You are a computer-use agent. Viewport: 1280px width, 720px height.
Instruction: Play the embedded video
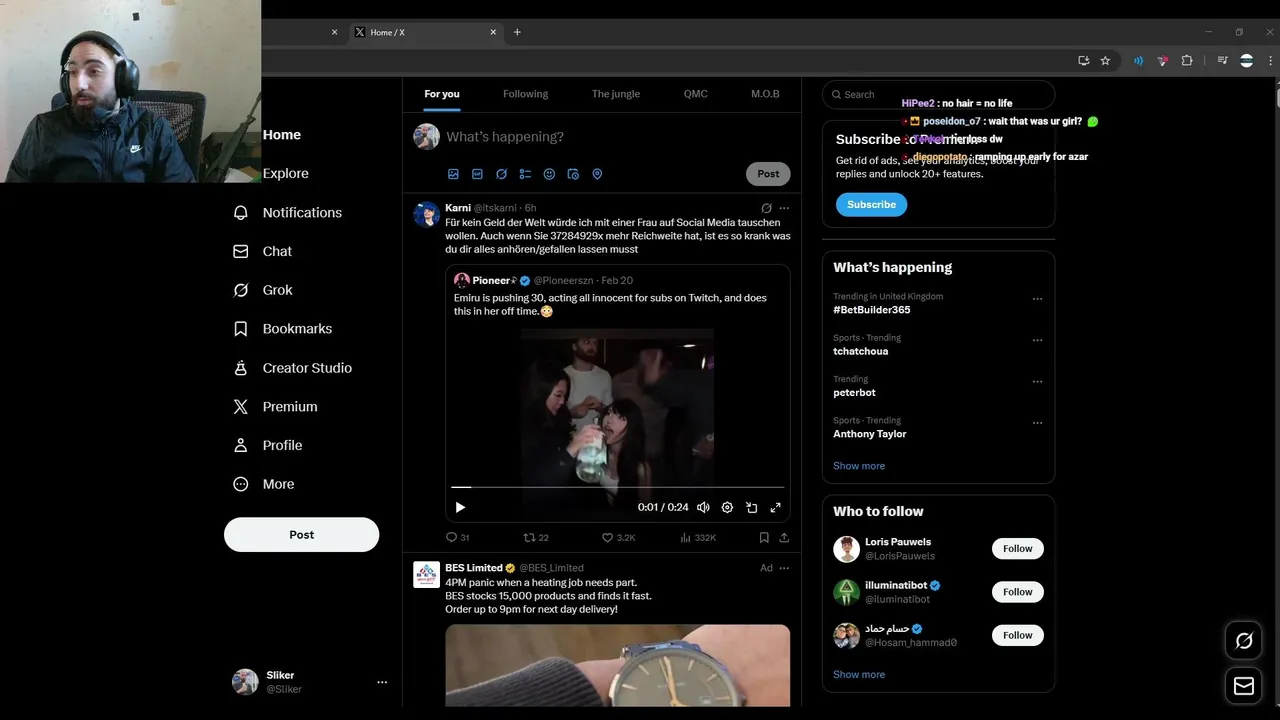460,507
